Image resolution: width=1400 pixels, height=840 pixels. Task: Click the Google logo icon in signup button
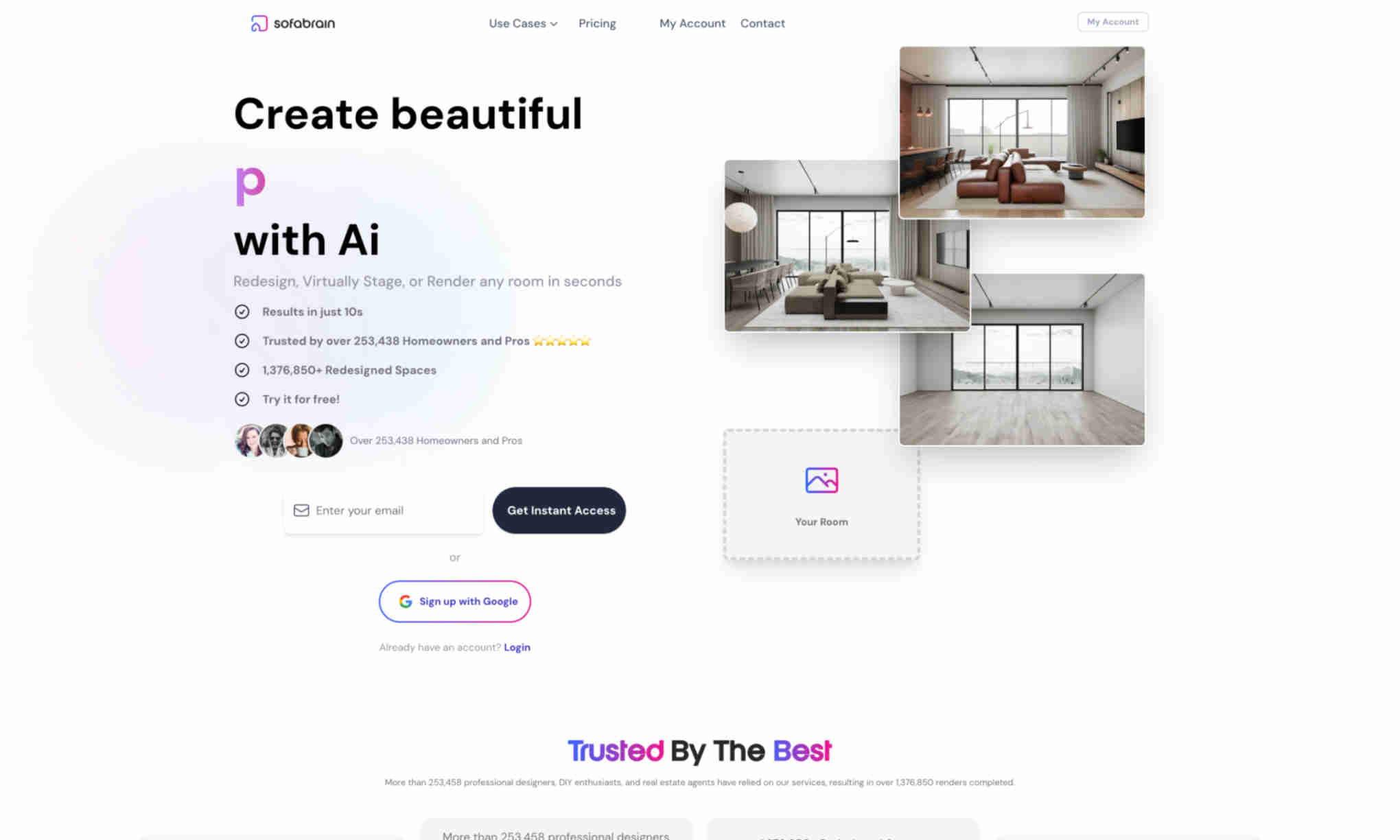[405, 601]
